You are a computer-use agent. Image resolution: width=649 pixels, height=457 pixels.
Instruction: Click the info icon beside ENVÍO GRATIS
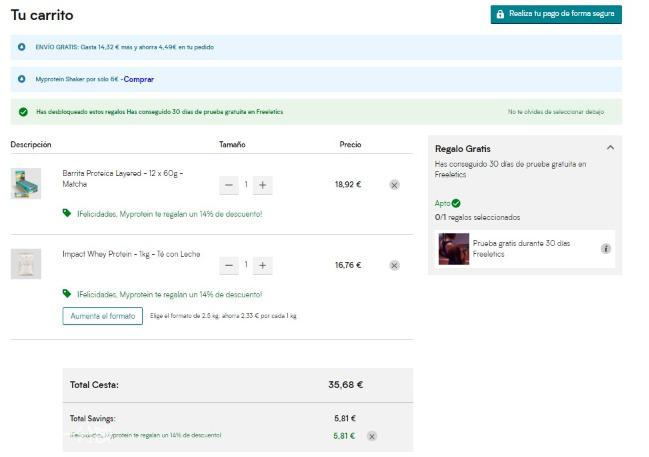tap(22, 47)
